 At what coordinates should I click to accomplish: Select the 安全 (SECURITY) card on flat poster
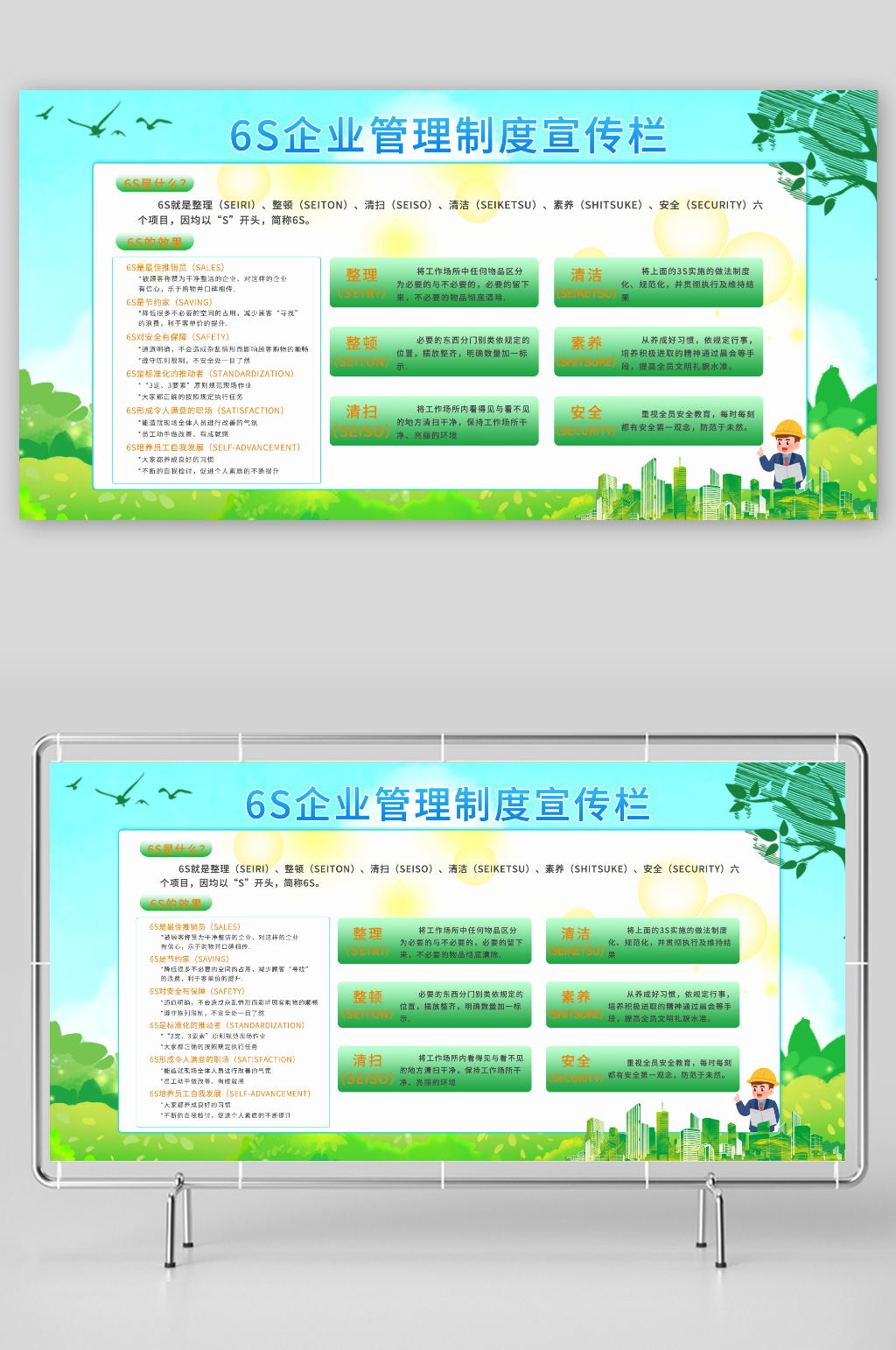658,420
